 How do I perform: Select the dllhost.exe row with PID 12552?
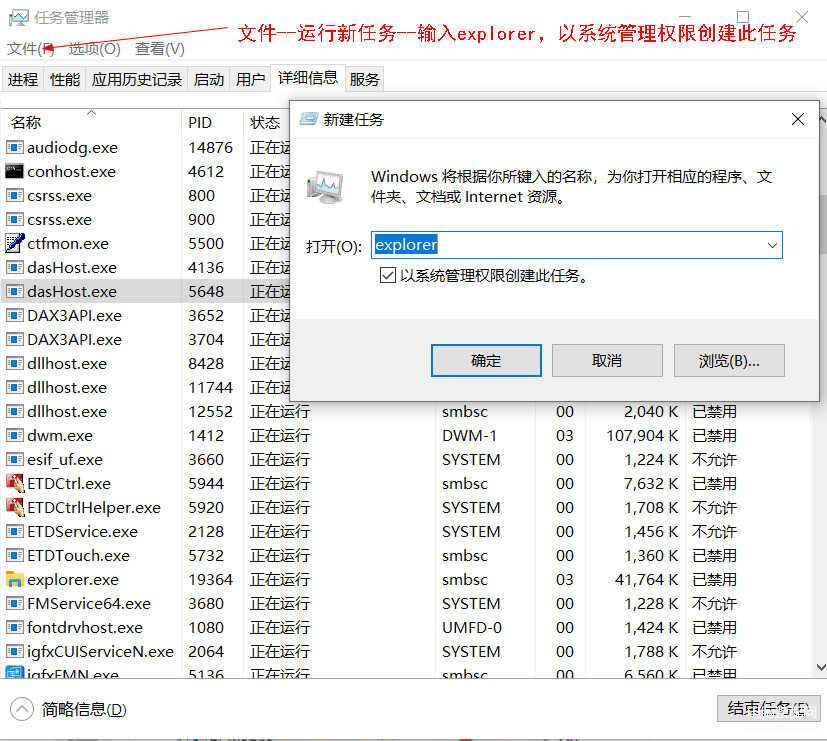(406, 411)
